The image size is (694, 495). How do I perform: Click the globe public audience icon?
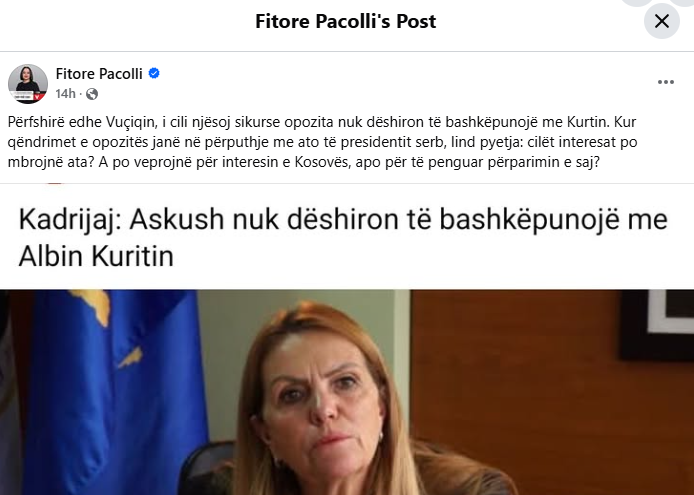point(92,94)
